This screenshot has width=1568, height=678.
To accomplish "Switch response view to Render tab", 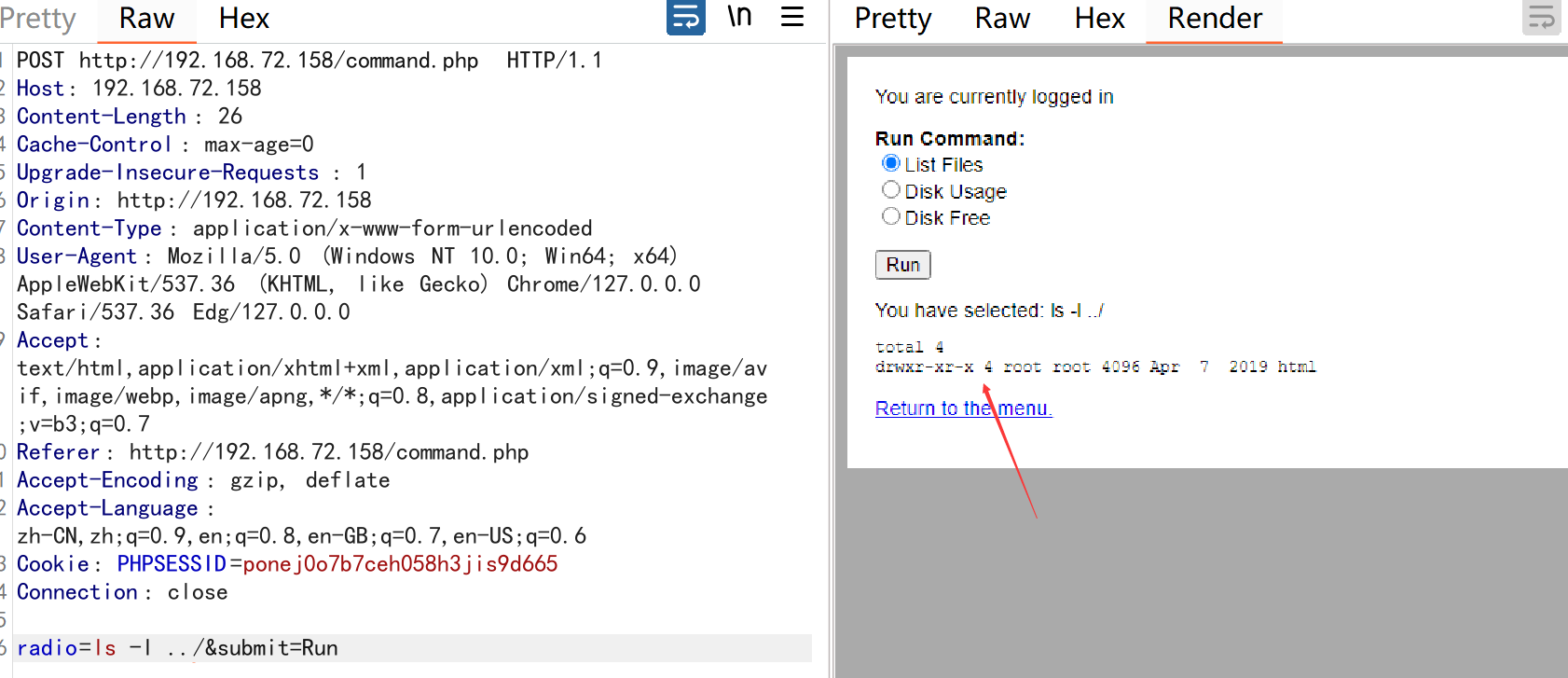I will click(x=1215, y=19).
